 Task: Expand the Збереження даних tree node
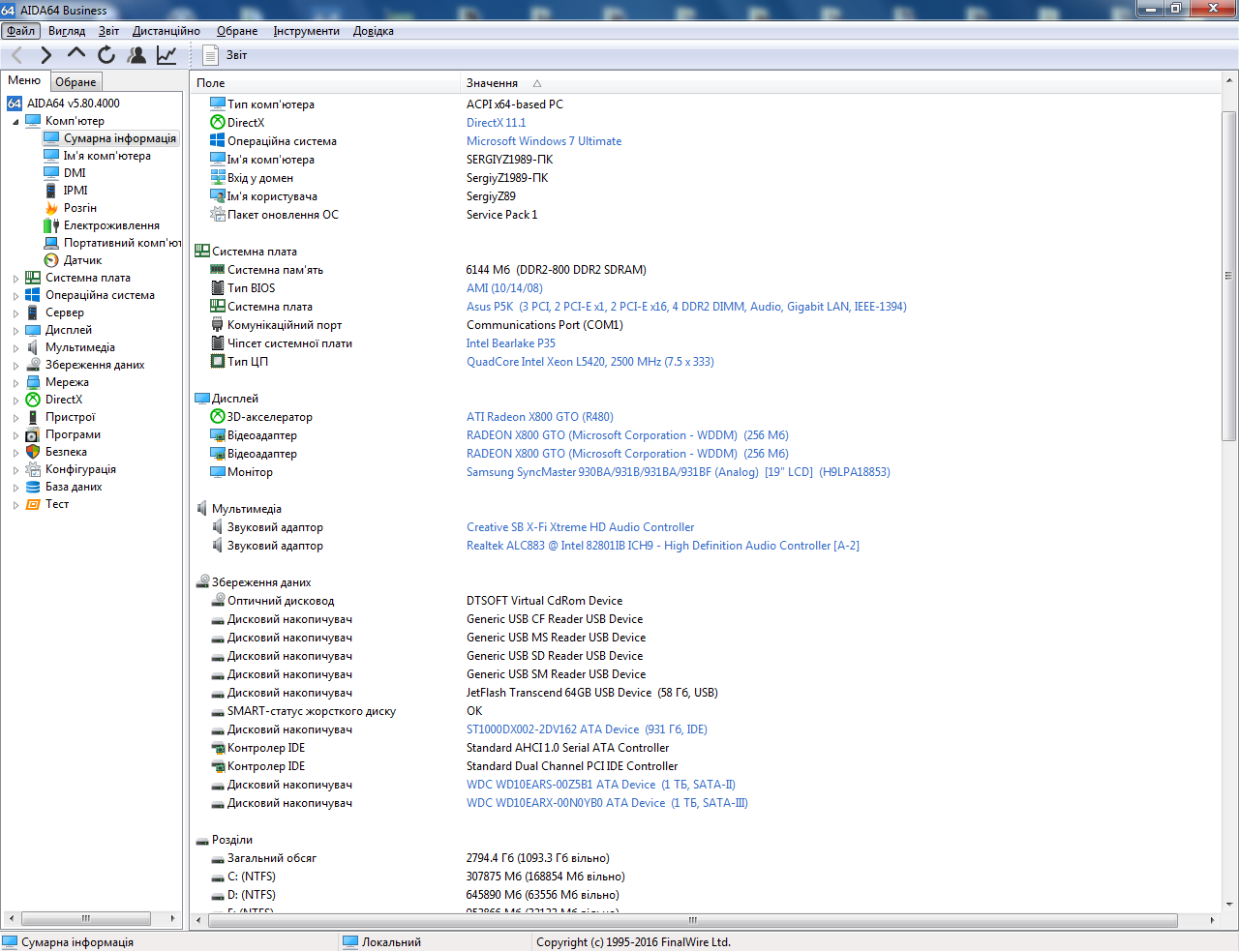(x=15, y=366)
